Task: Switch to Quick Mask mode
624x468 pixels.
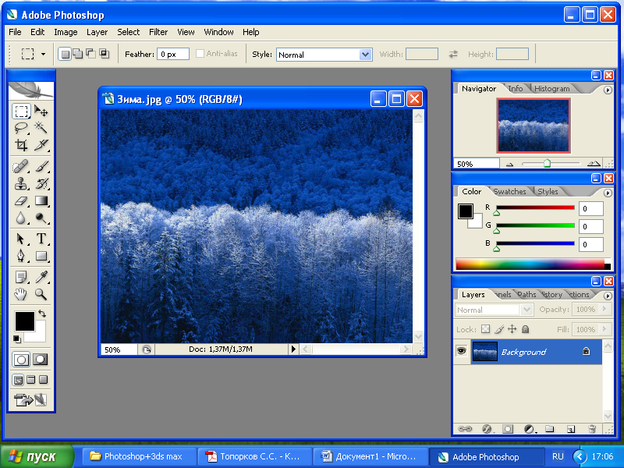Action: pyautogui.click(x=40, y=360)
